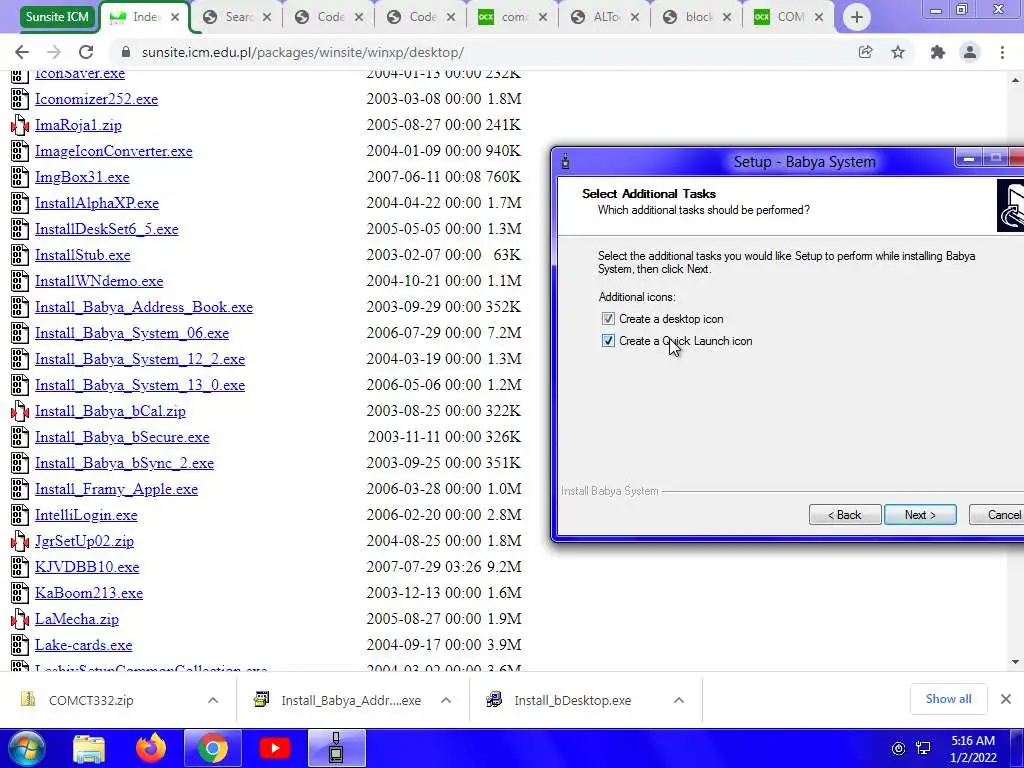This screenshot has width=1024, height=768.
Task: Click the file icon beside Iconomizer252.exe
Action: (20, 99)
